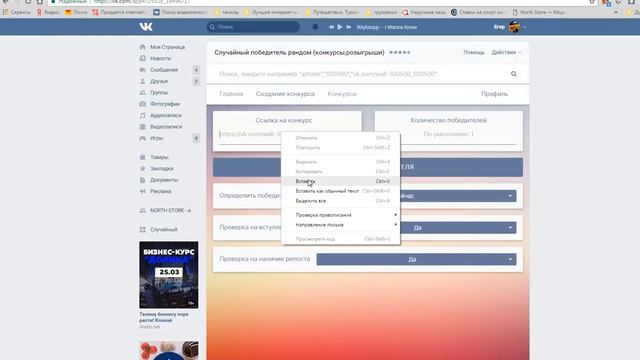Click Количество победителей input field

(449, 135)
